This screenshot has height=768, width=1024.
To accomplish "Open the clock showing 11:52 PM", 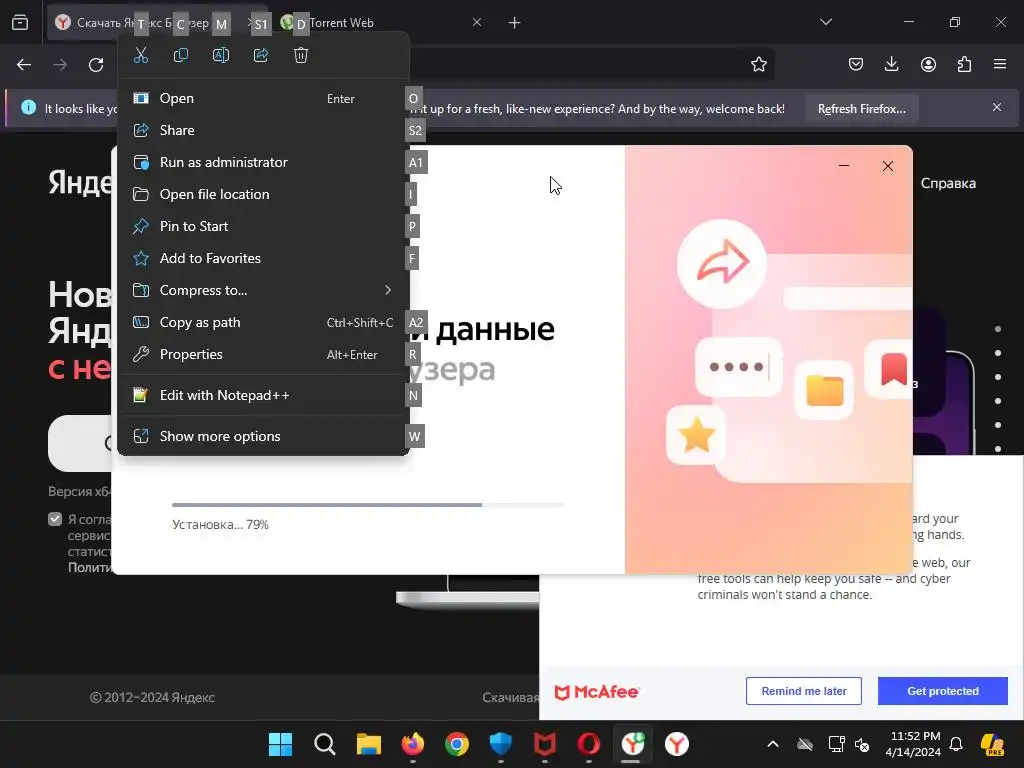I will (x=913, y=744).
